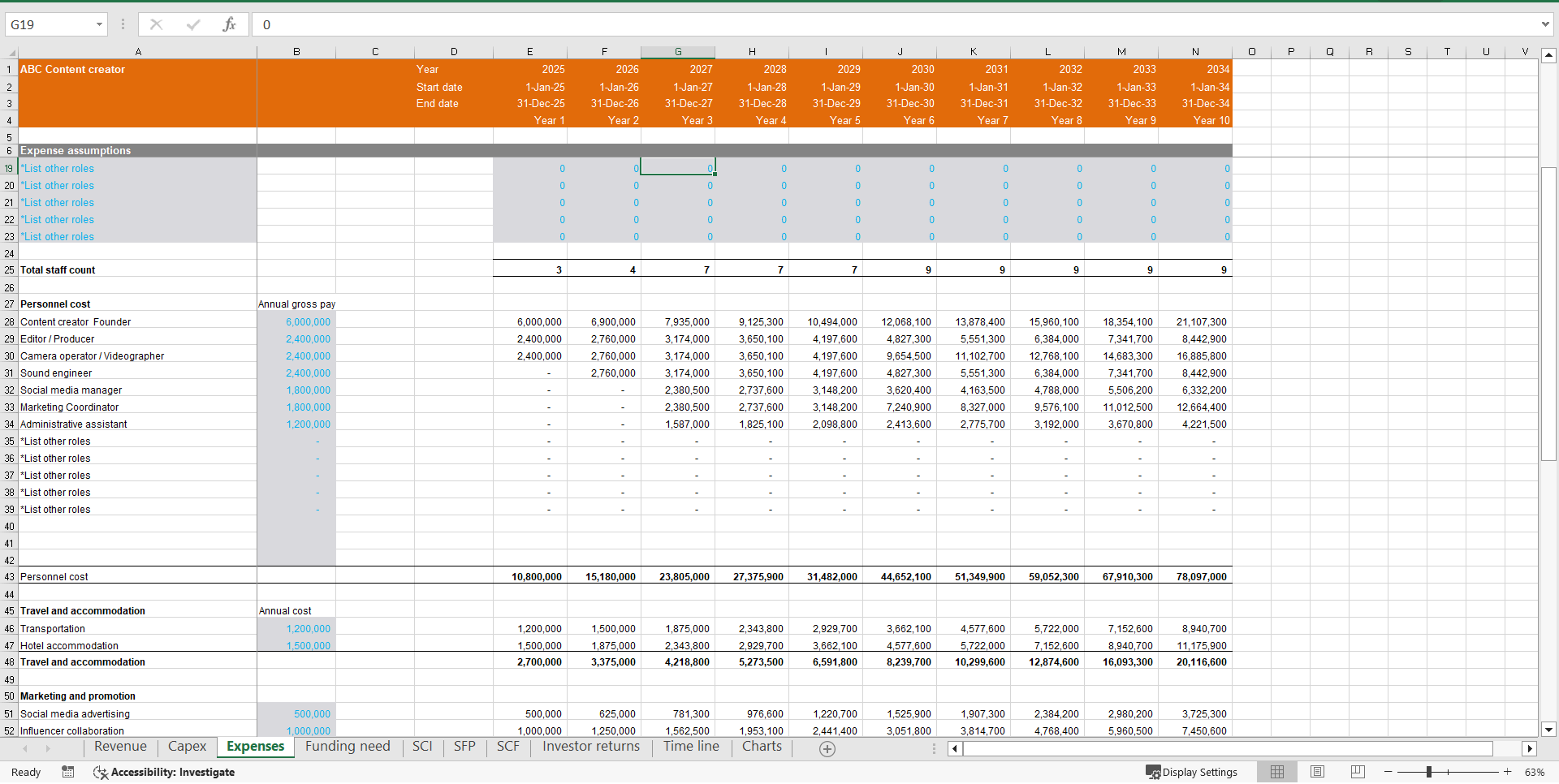Go to the Investor returns sheet tab

591,747
